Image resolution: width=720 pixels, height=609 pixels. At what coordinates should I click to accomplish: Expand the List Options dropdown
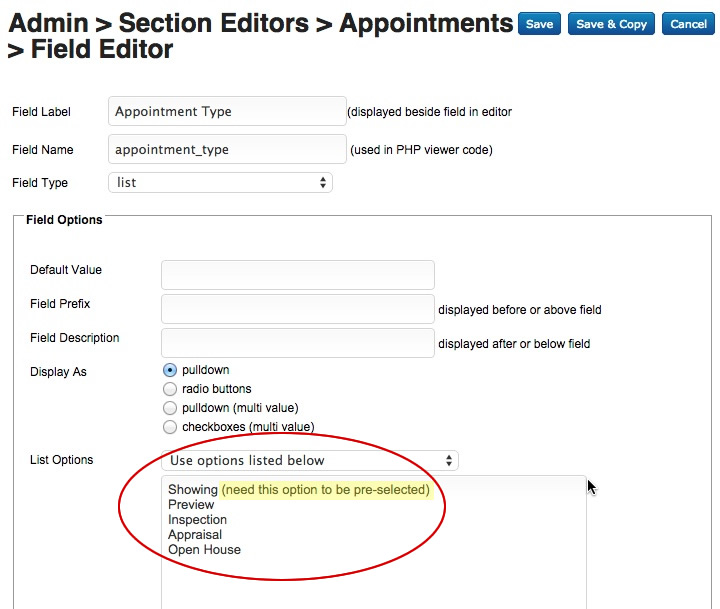point(309,460)
